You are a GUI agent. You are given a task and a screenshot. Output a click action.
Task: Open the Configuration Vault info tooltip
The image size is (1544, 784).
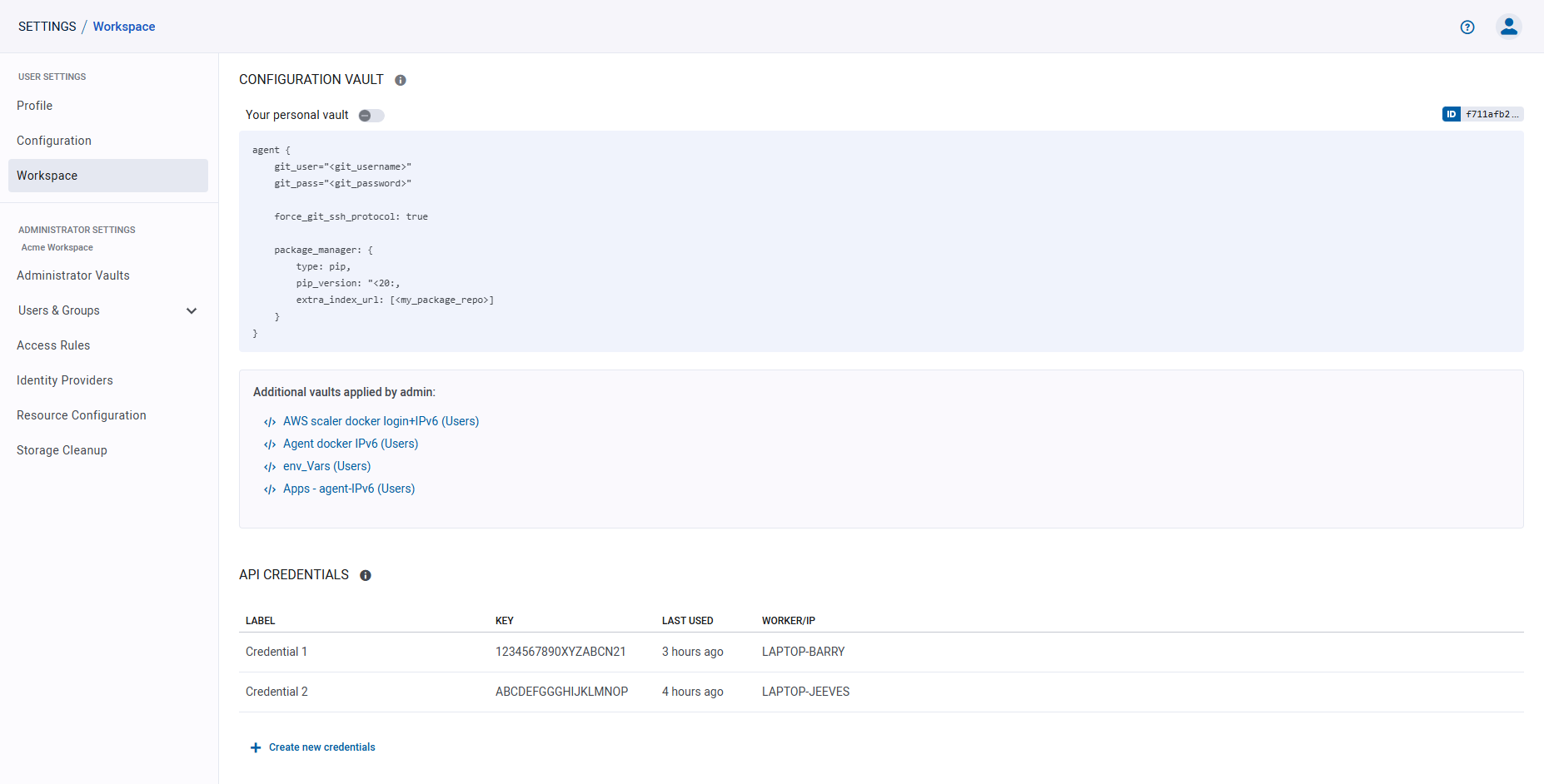pyautogui.click(x=401, y=79)
